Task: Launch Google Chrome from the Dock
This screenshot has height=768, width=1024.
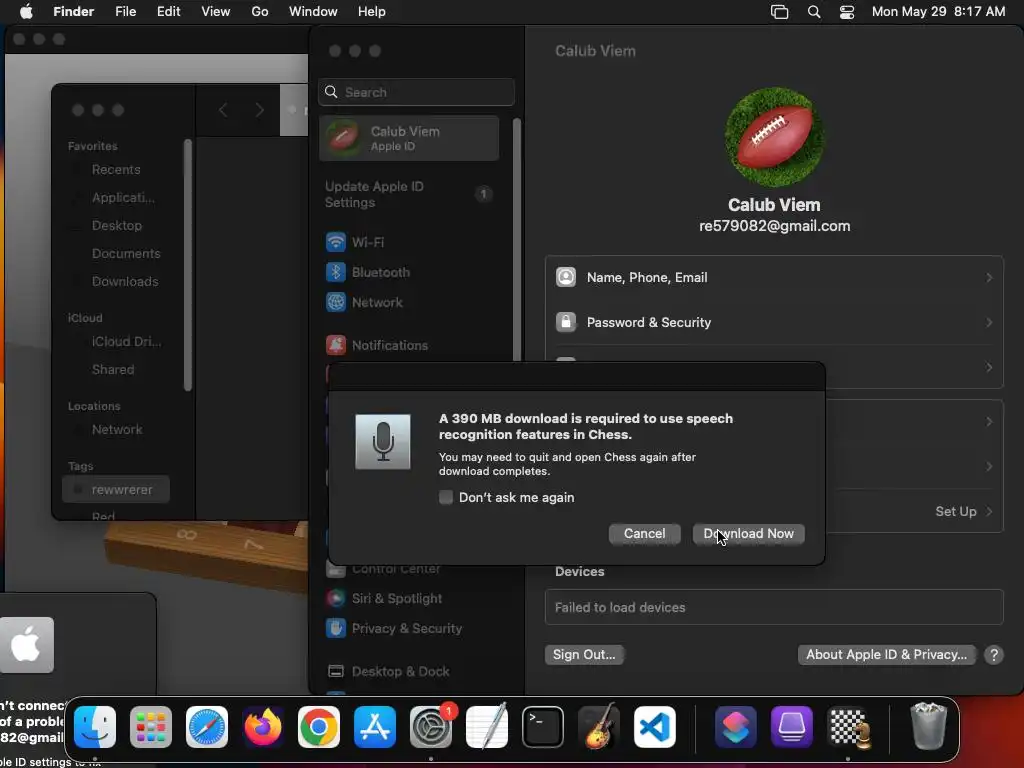Action: 319,727
